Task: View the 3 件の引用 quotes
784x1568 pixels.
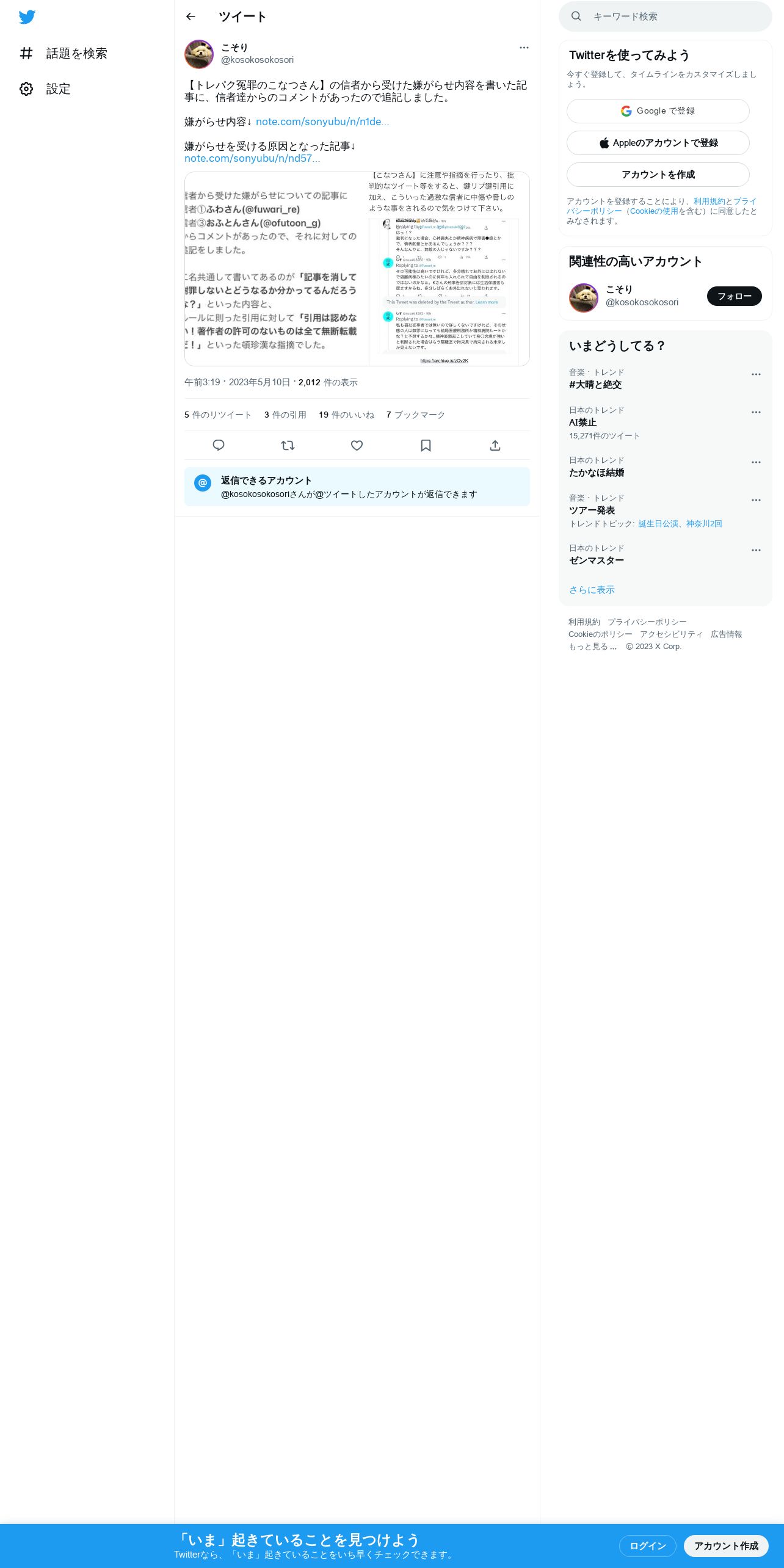Action: [x=285, y=415]
